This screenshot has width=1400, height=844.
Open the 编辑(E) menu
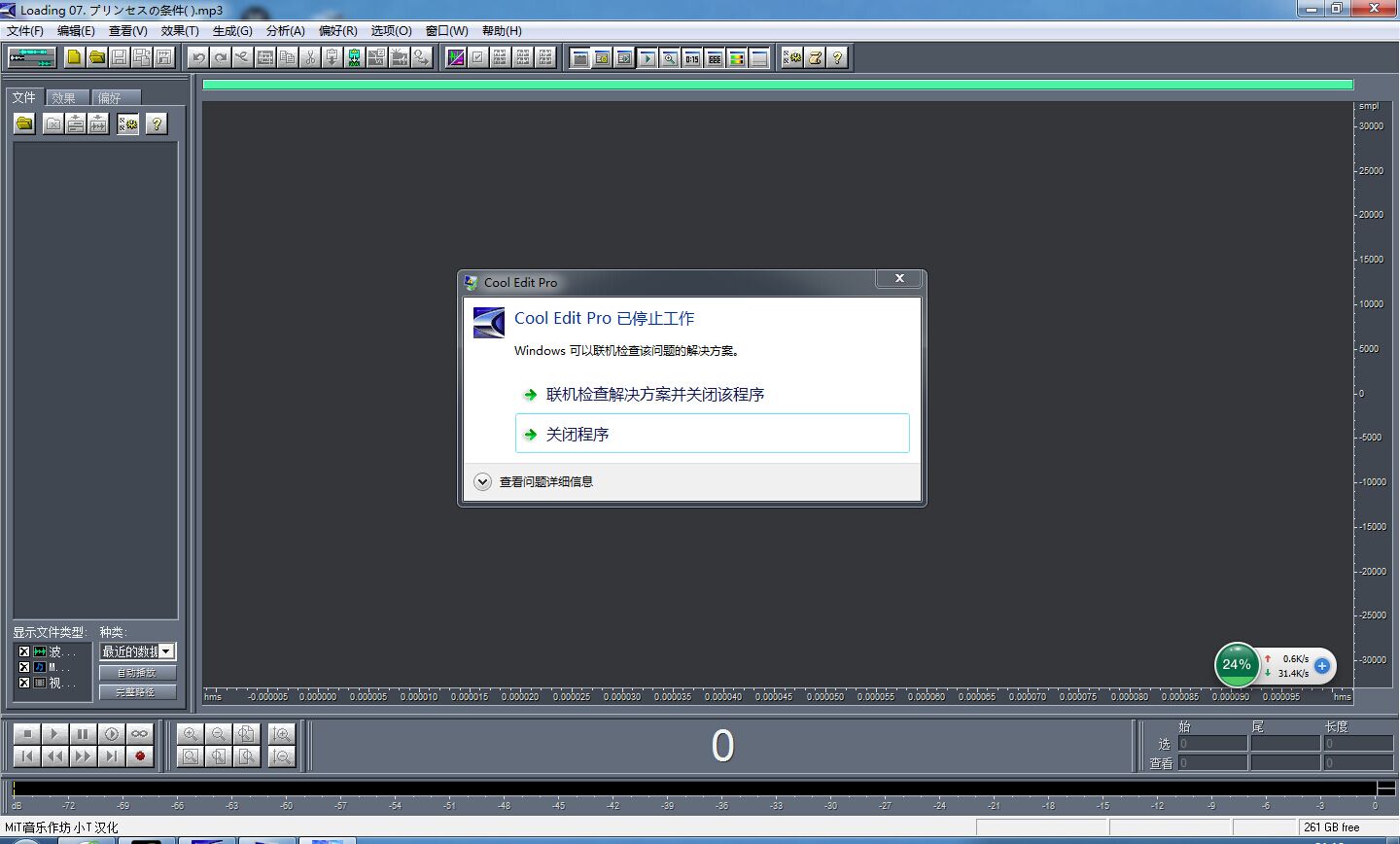[76, 31]
